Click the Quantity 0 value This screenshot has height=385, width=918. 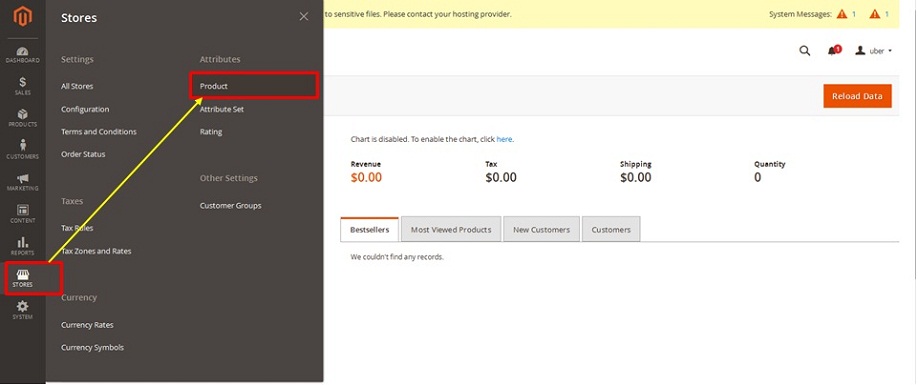coord(758,177)
